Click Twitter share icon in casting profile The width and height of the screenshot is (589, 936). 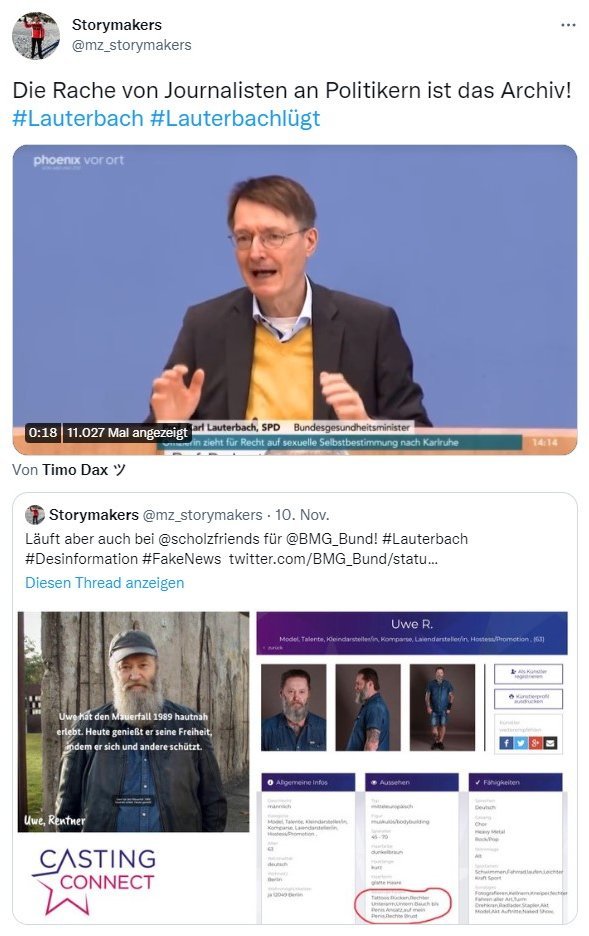click(520, 743)
